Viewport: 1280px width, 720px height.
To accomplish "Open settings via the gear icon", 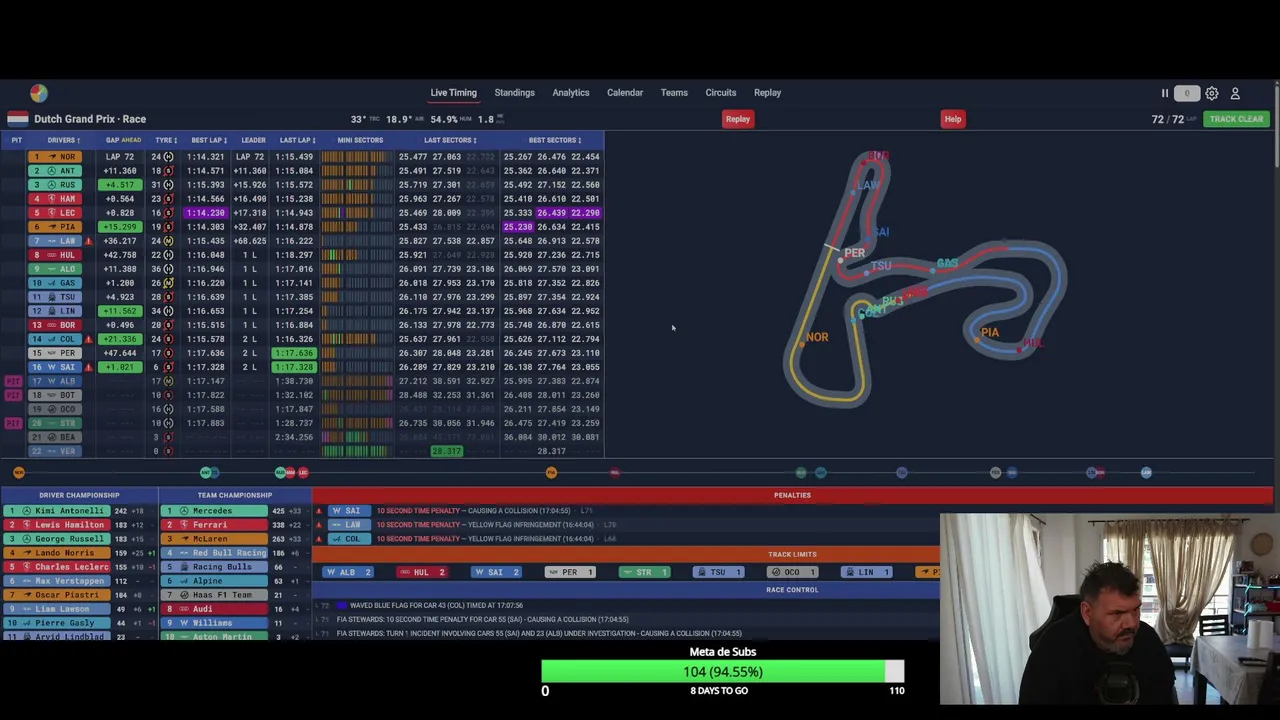I will (x=1211, y=93).
